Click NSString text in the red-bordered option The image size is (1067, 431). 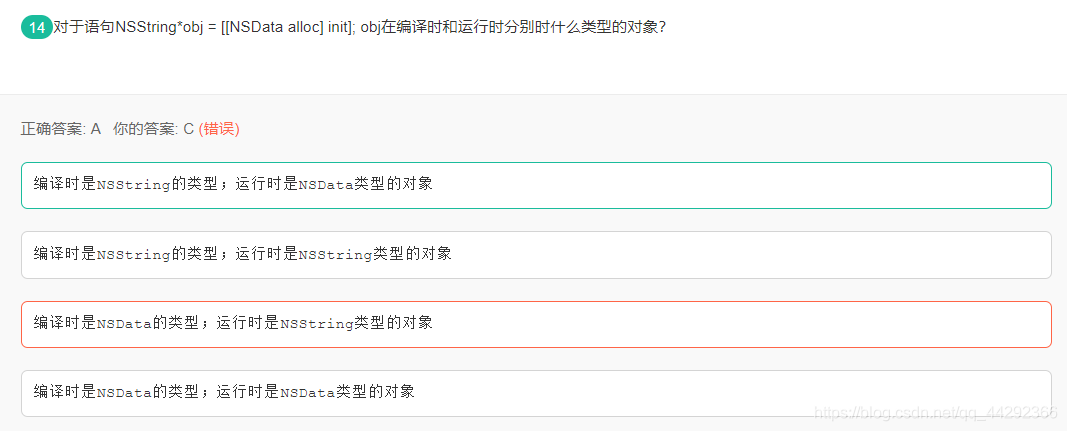click(317, 324)
